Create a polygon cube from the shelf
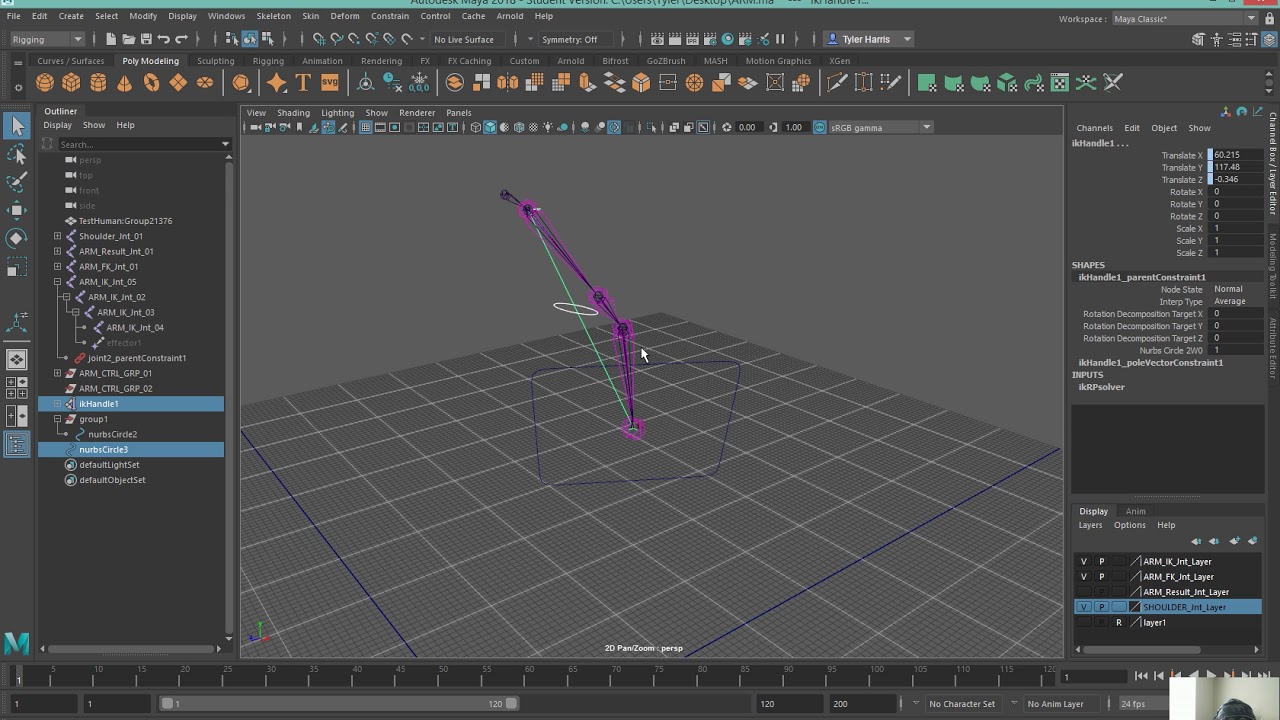Screen dimensions: 1280x720 pos(70,82)
